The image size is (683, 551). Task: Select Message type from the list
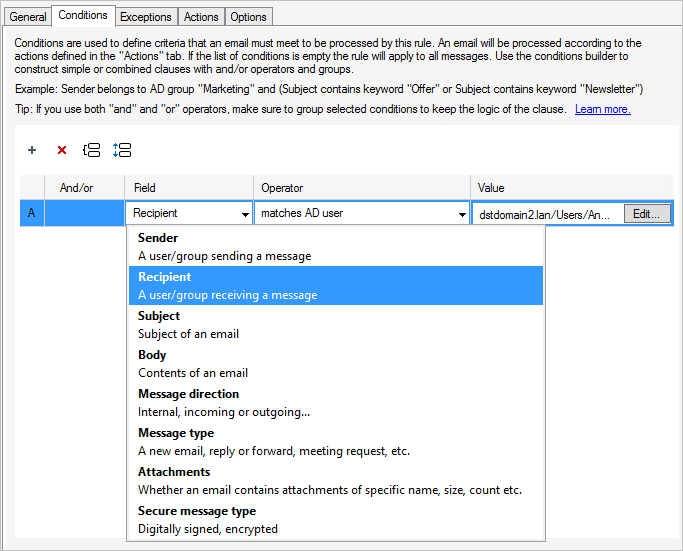tap(336, 442)
